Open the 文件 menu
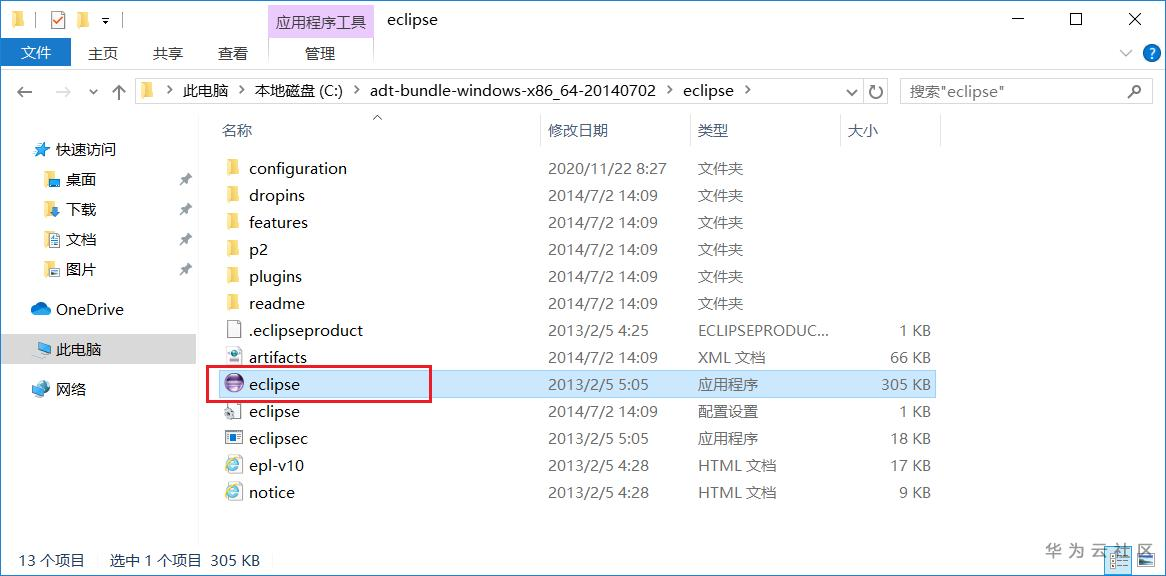Image resolution: width=1166 pixels, height=576 pixels. pyautogui.click(x=36, y=53)
